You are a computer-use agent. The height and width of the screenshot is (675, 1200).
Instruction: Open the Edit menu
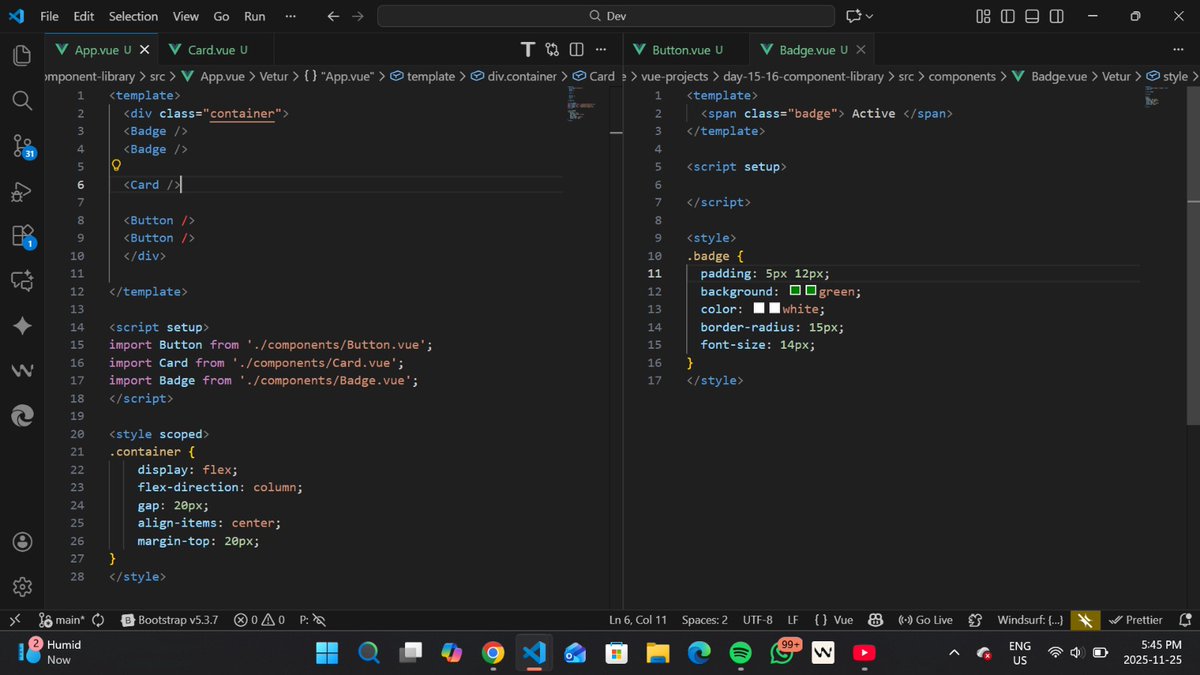[x=84, y=16]
